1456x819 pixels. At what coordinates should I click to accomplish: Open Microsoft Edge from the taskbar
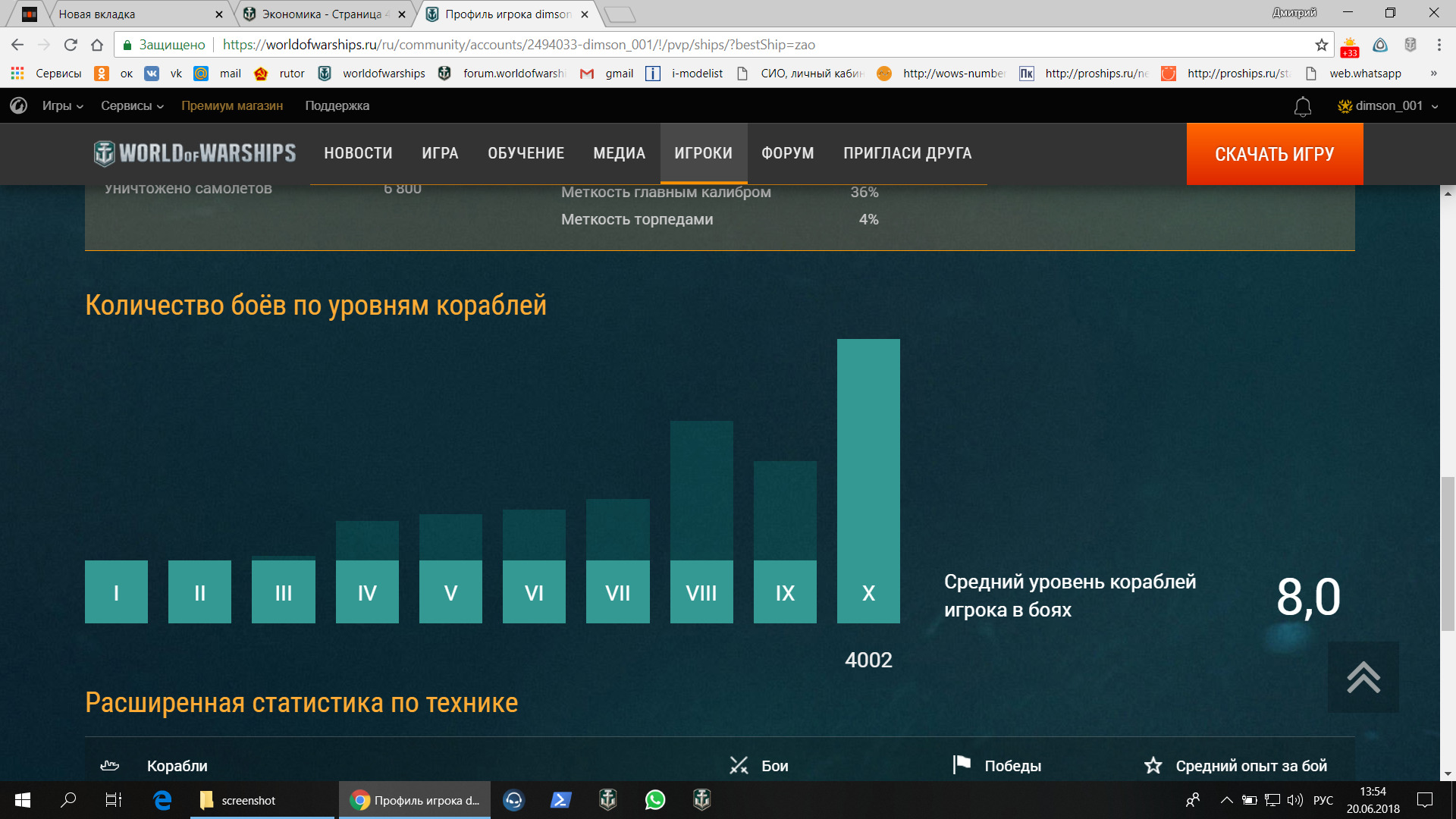(162, 800)
